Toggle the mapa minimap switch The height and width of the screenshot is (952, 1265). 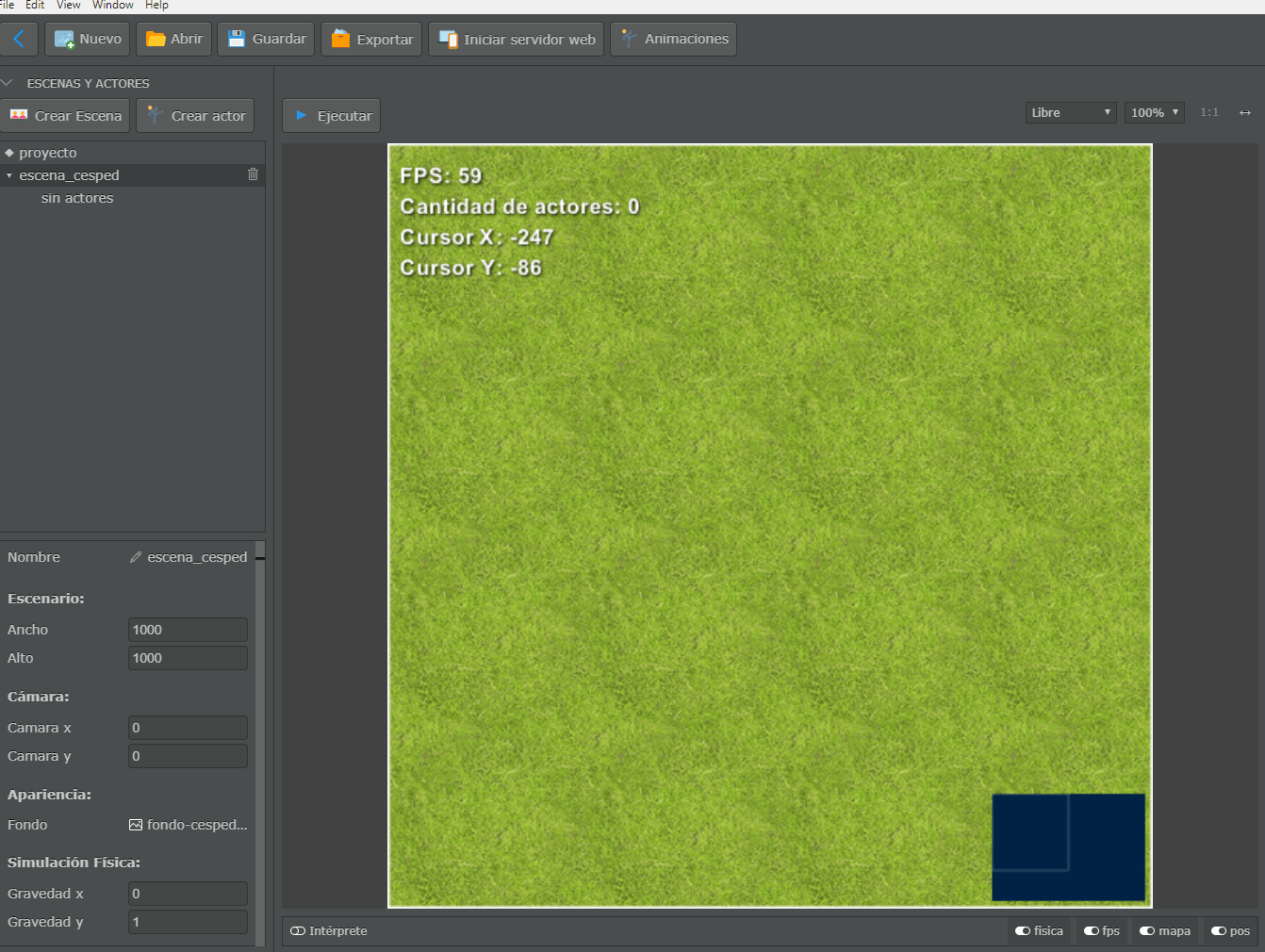point(1164,930)
